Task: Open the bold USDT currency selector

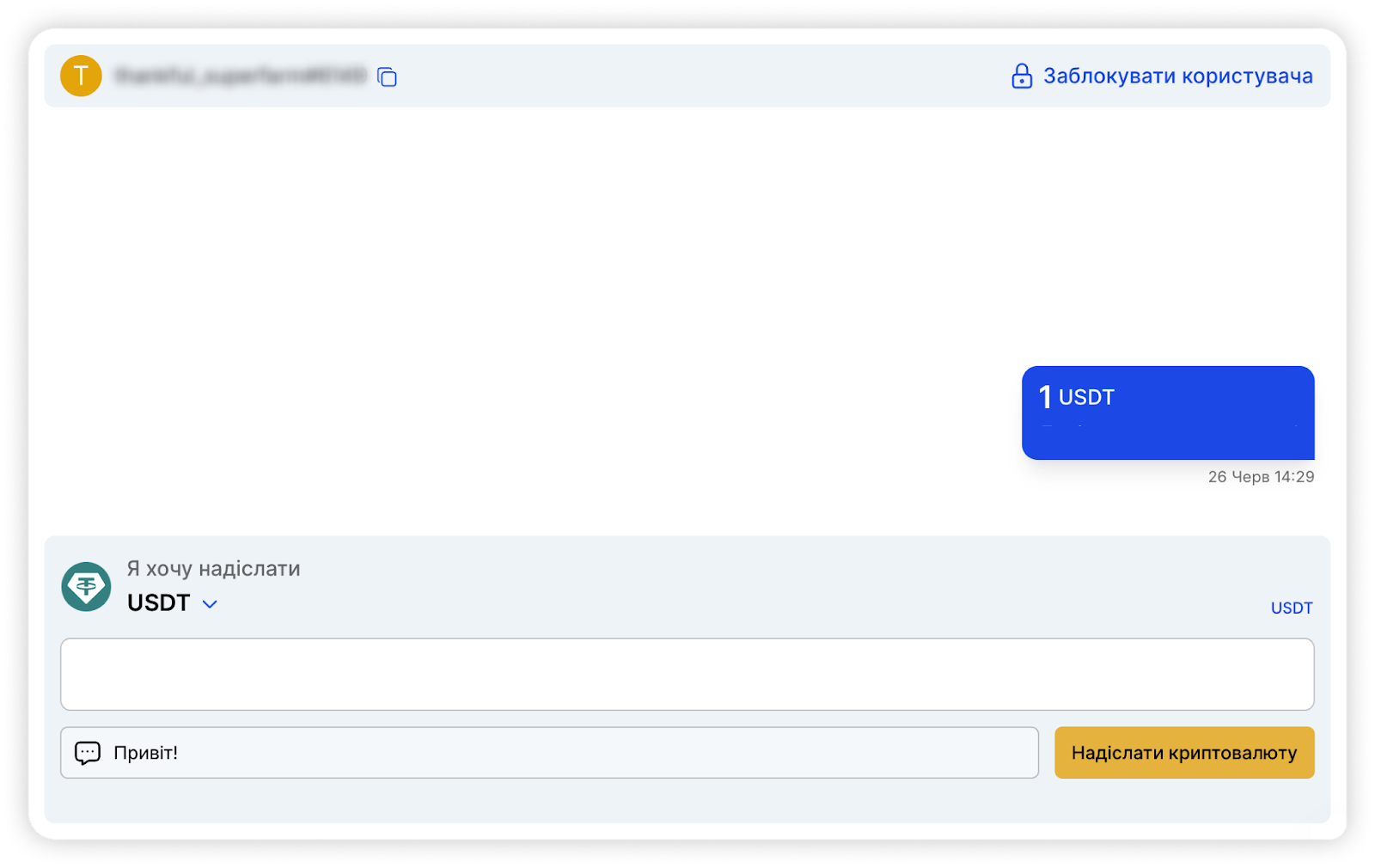Action: point(159,603)
